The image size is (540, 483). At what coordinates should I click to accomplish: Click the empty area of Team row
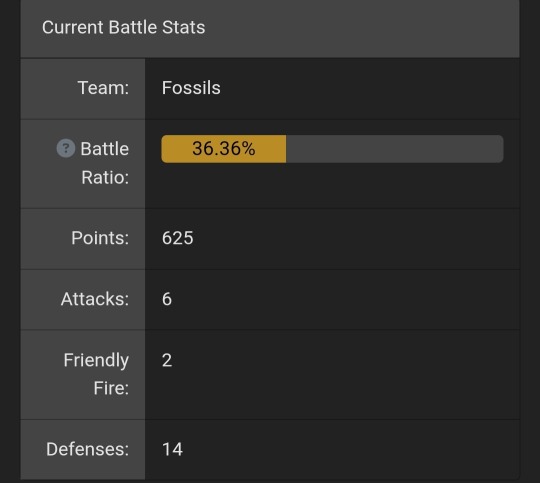tap(368, 89)
